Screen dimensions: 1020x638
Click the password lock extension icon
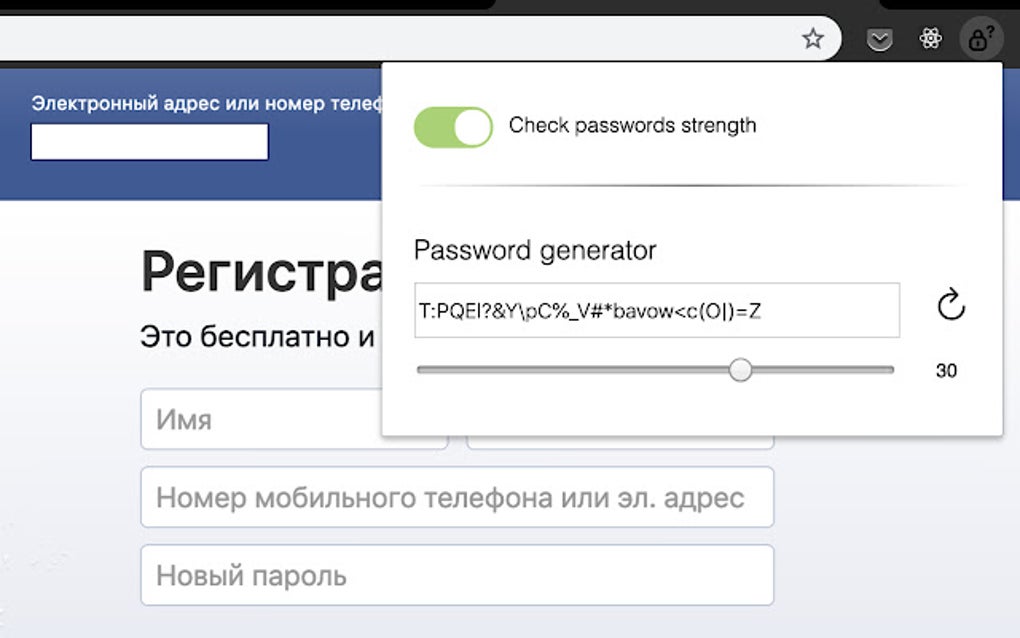point(977,39)
